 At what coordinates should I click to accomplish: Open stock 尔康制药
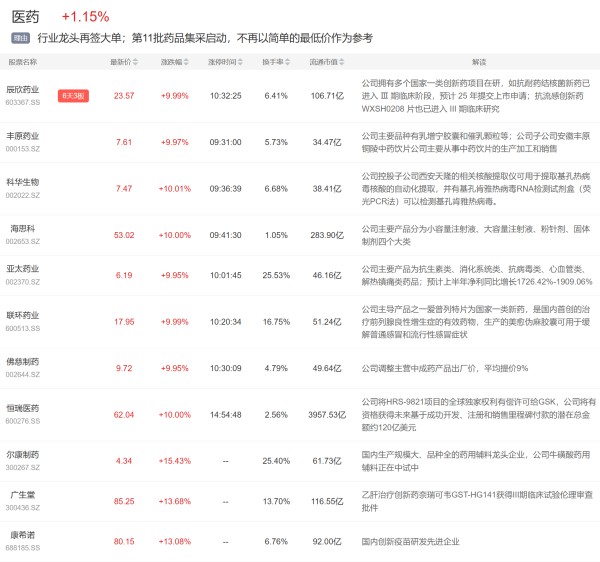(x=23, y=455)
